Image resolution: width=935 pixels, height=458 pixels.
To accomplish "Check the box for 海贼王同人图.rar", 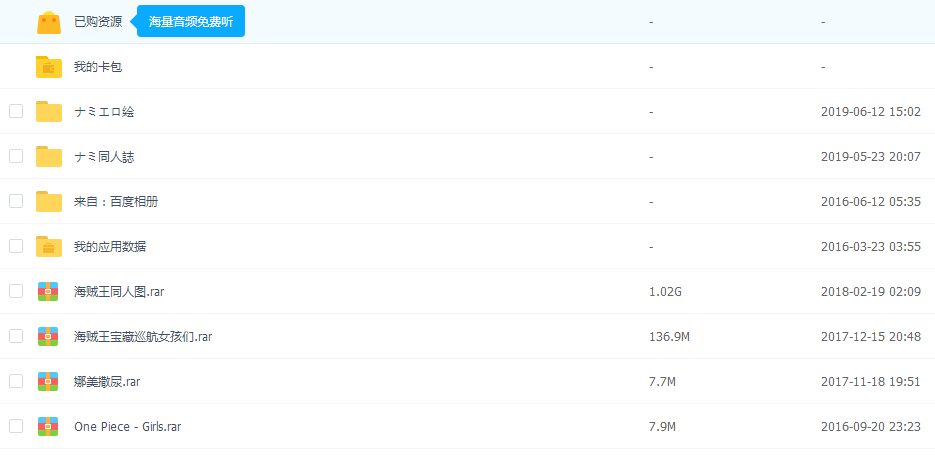I will (x=16, y=291).
